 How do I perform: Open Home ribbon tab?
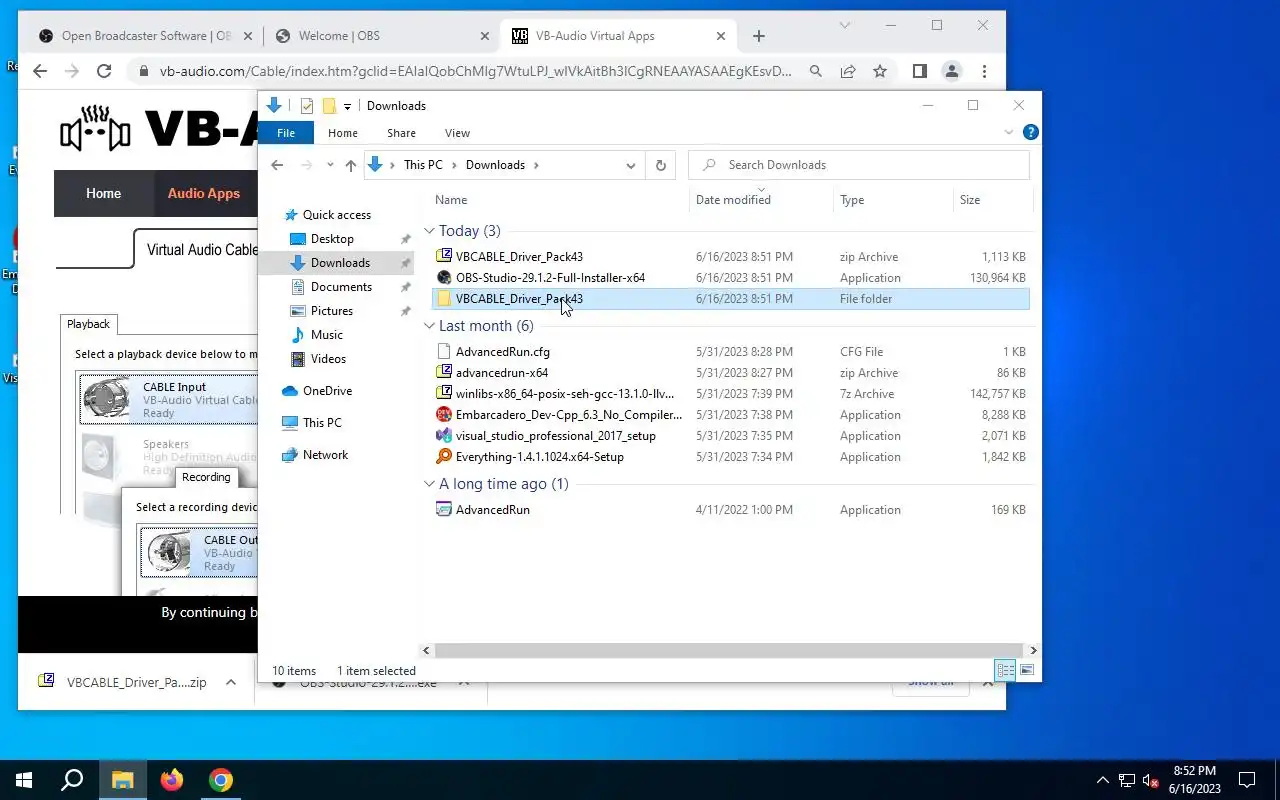coord(343,133)
